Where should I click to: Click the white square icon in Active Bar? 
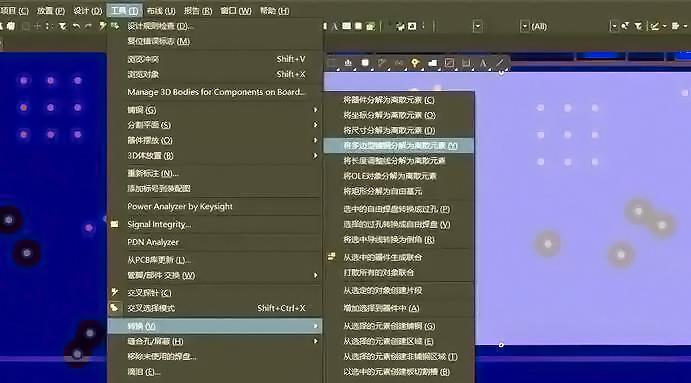point(365,63)
